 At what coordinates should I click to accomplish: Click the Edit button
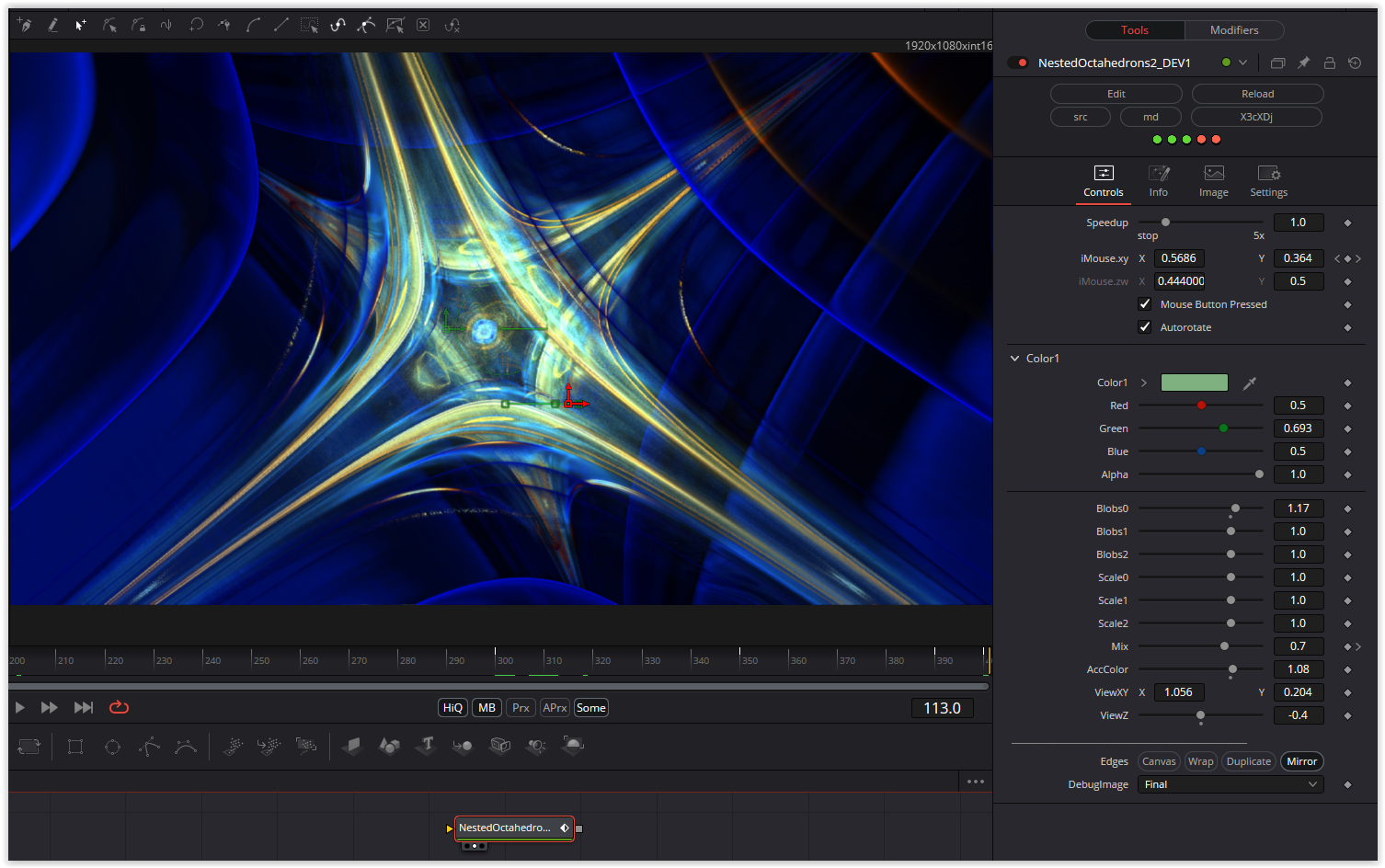coord(1116,94)
